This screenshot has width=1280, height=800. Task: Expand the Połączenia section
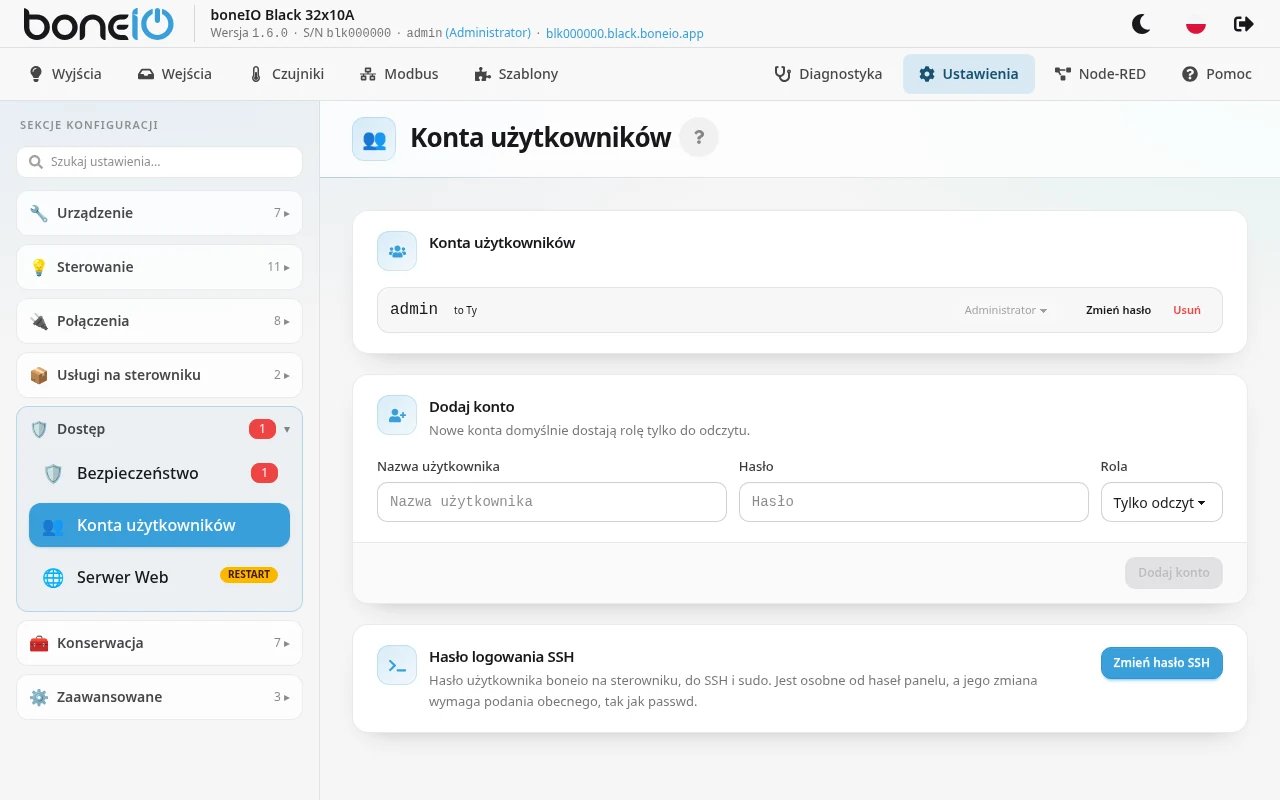coord(159,321)
